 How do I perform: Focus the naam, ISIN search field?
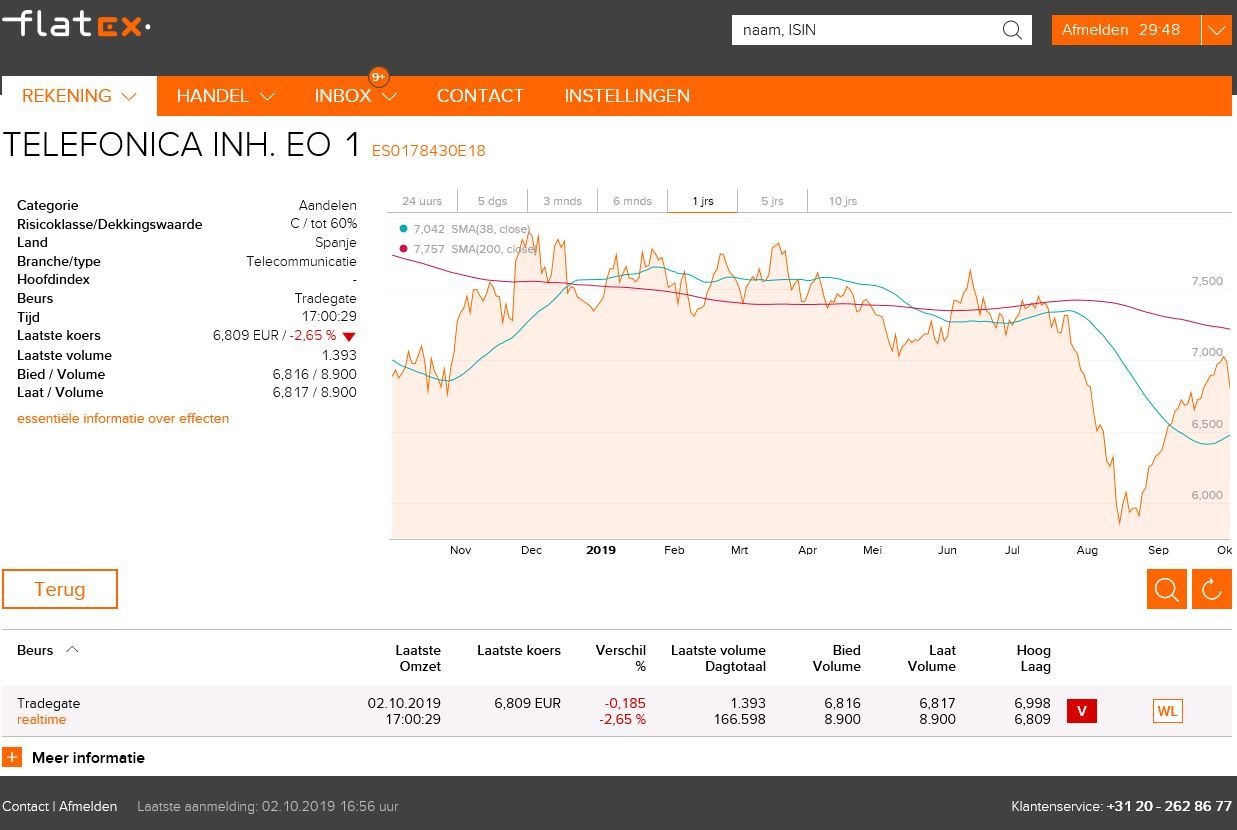[866, 30]
